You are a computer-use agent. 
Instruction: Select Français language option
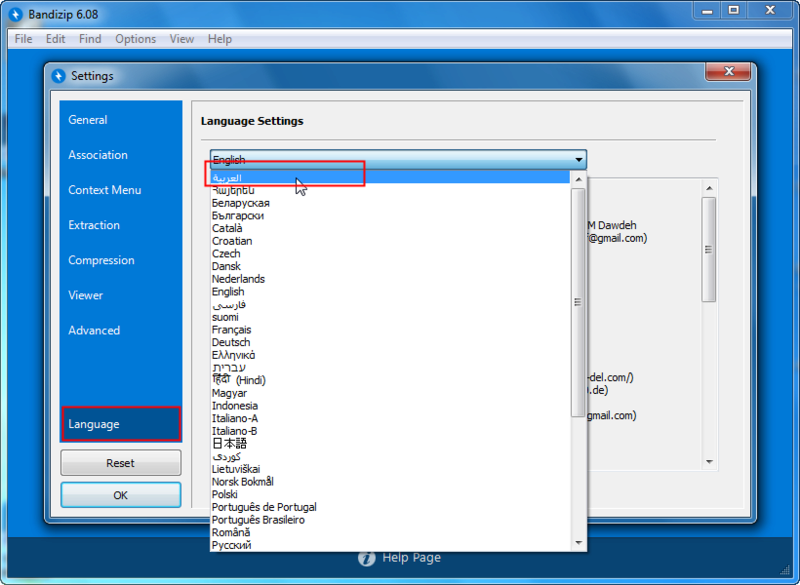390,330
